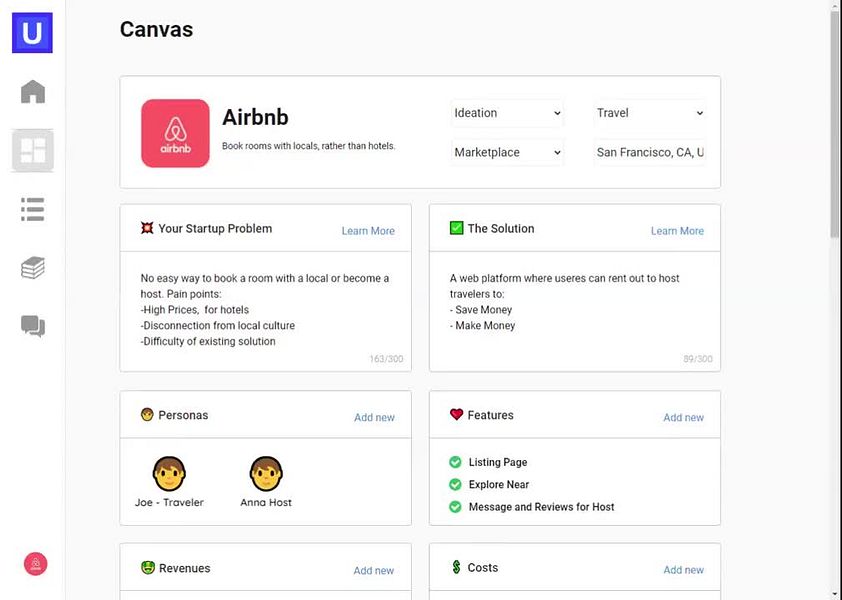The height and width of the screenshot is (600, 842).
Task: Click Add new on Costs card
Action: pyautogui.click(x=684, y=570)
